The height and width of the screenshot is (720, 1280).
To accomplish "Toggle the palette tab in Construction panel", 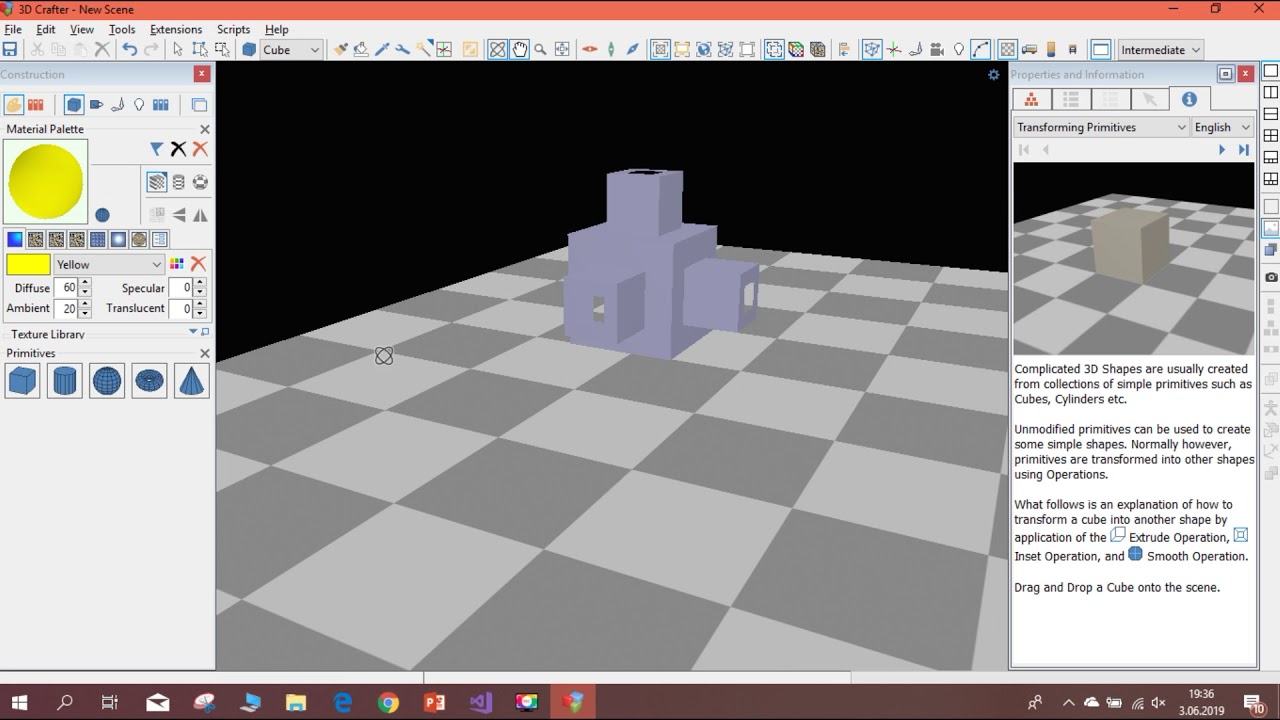I will (x=13, y=104).
